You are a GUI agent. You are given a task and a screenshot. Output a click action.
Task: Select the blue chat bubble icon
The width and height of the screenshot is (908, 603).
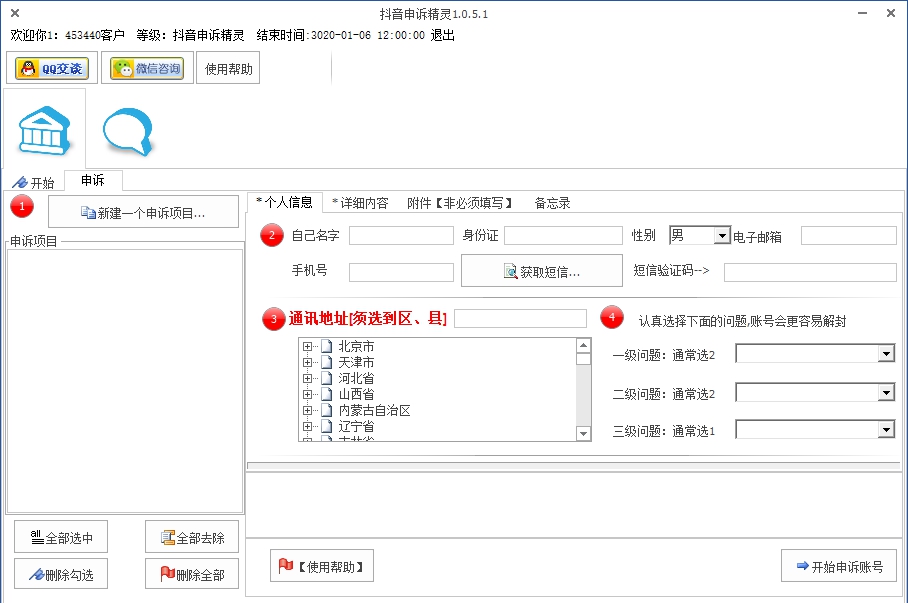(128, 131)
